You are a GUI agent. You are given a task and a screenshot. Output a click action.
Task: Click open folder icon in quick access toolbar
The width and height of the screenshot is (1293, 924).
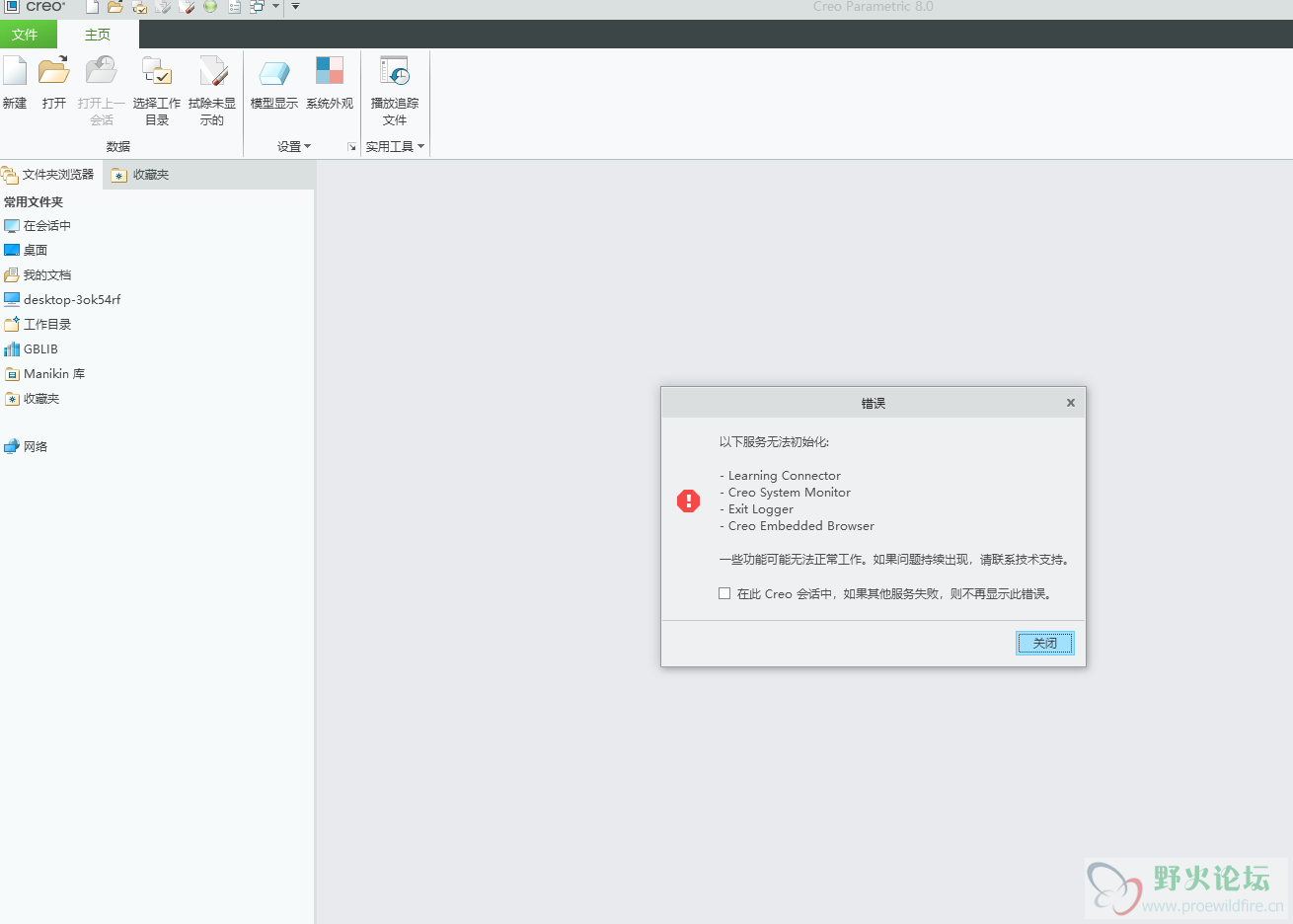[x=115, y=7]
